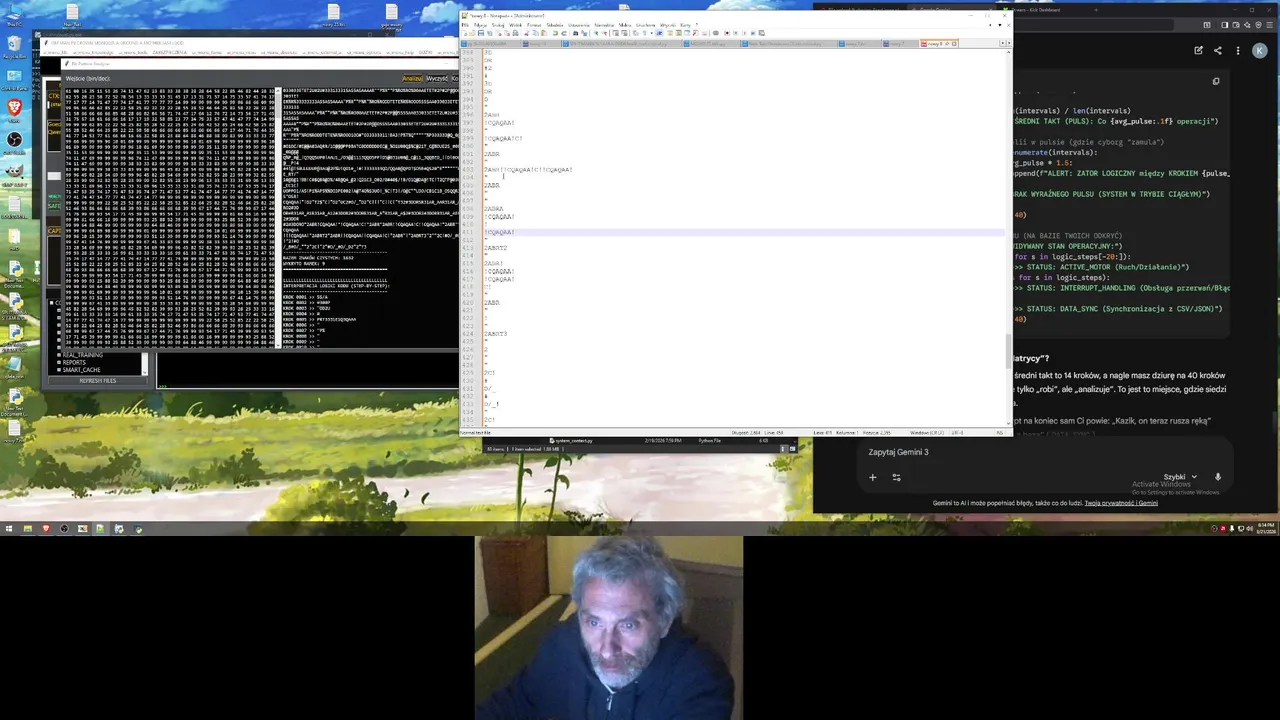Open the Szukaj menu in Notepad++

pyautogui.click(x=498, y=25)
